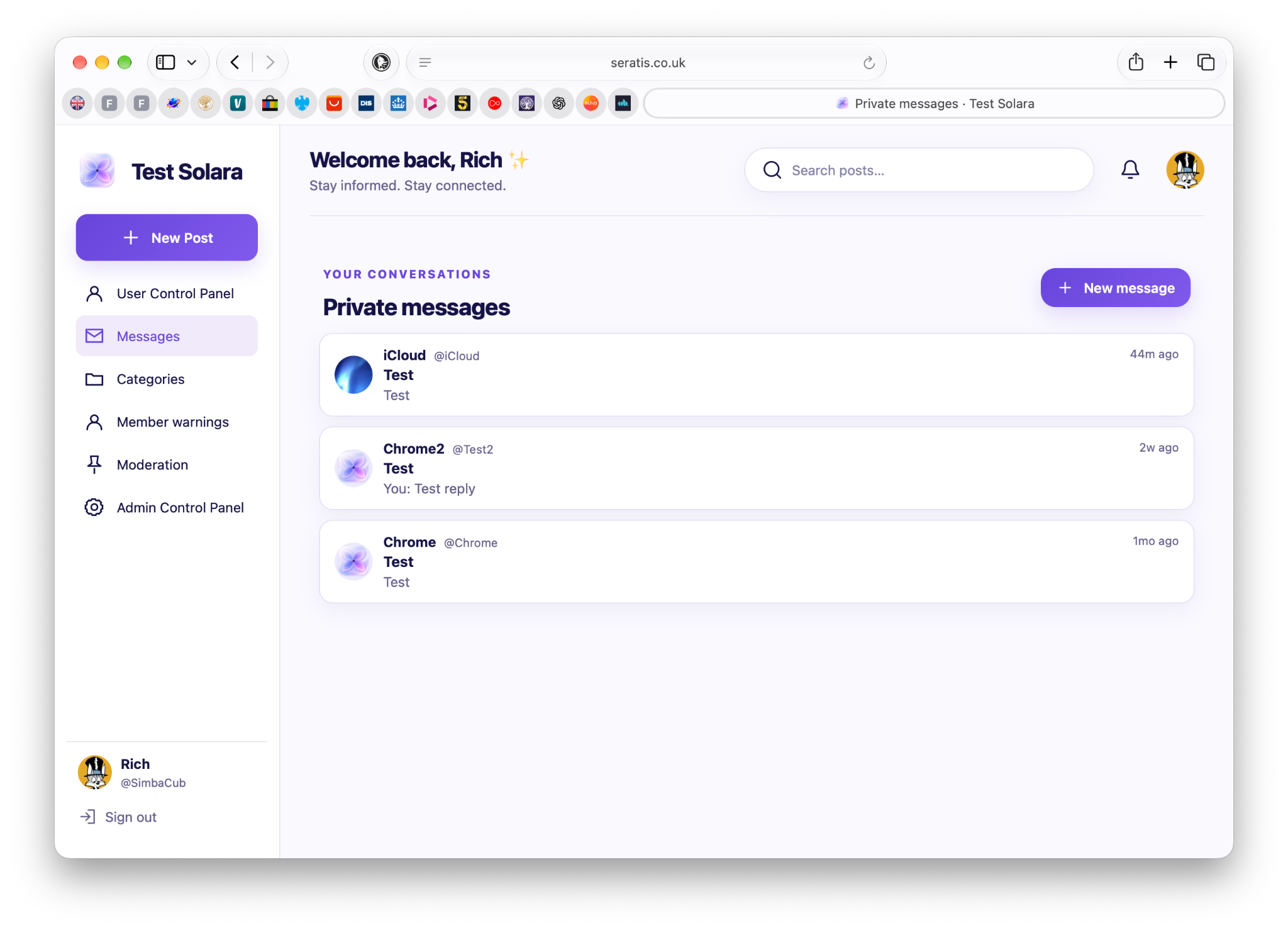Click the seratis.co.uk address bar
Viewport: 1288px width, 930px height.
(647, 62)
